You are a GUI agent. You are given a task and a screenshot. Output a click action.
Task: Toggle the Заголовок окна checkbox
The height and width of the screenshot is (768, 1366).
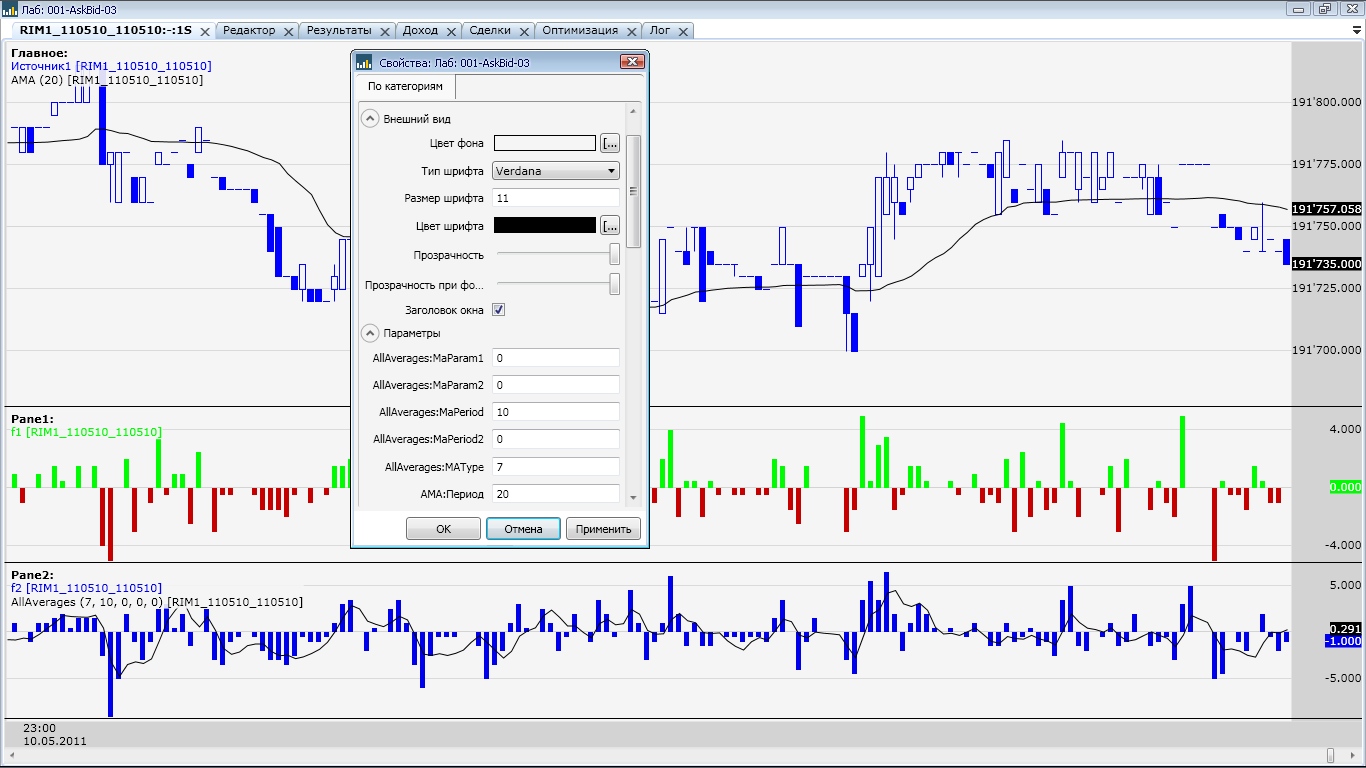coord(499,309)
